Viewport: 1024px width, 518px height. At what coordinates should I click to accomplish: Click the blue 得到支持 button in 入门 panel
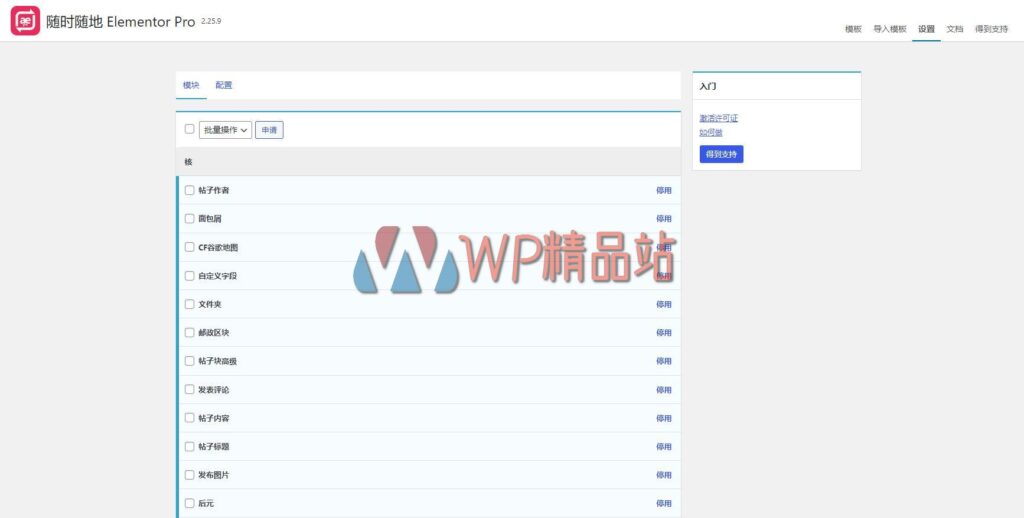click(721, 154)
